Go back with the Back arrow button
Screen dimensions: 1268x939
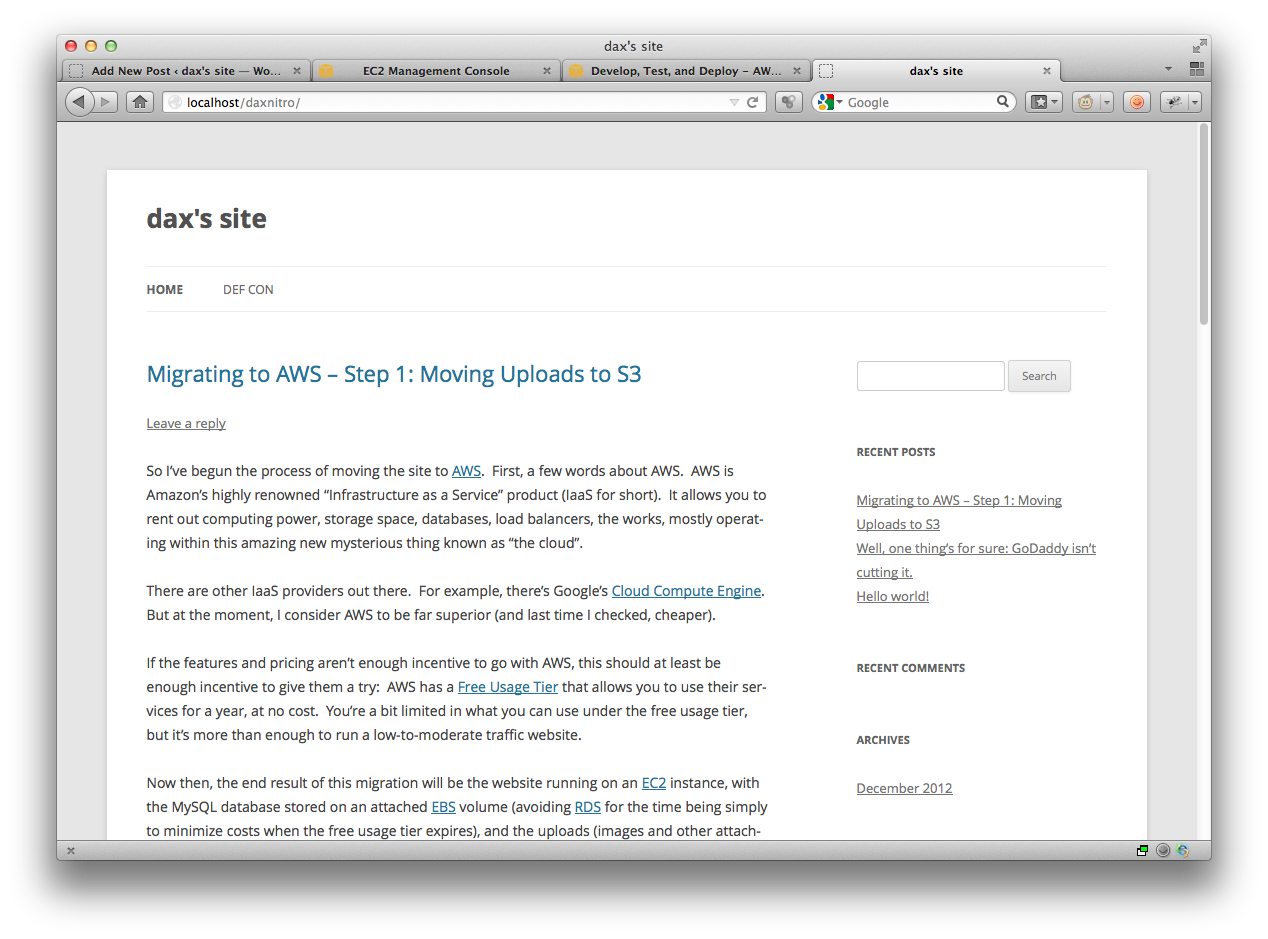[79, 102]
